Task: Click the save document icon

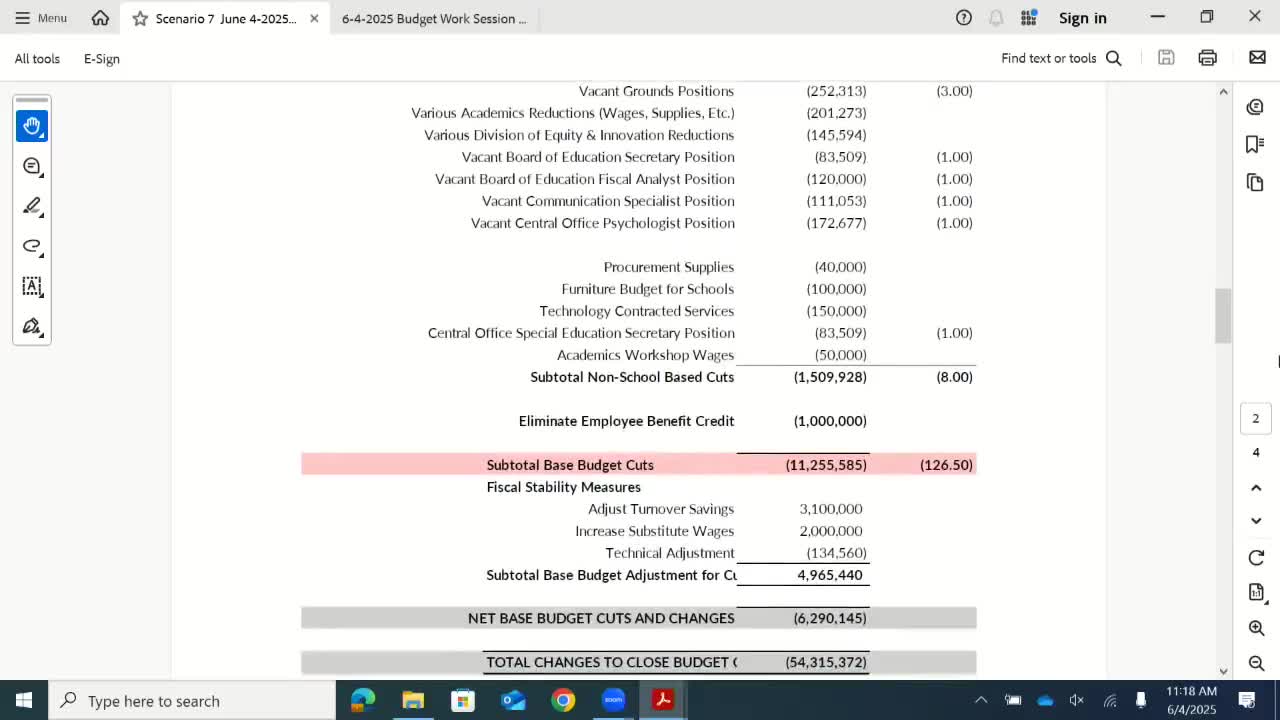Action: (x=1166, y=58)
